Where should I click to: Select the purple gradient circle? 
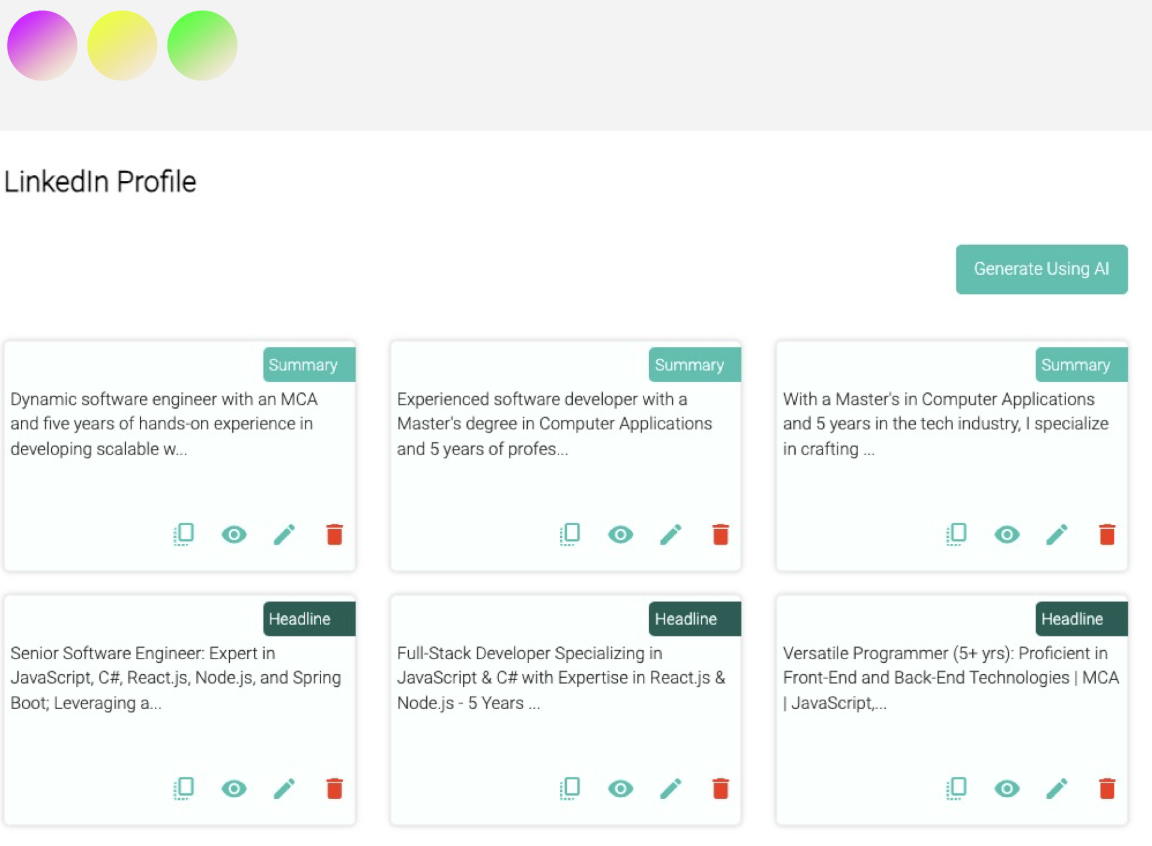point(42,44)
